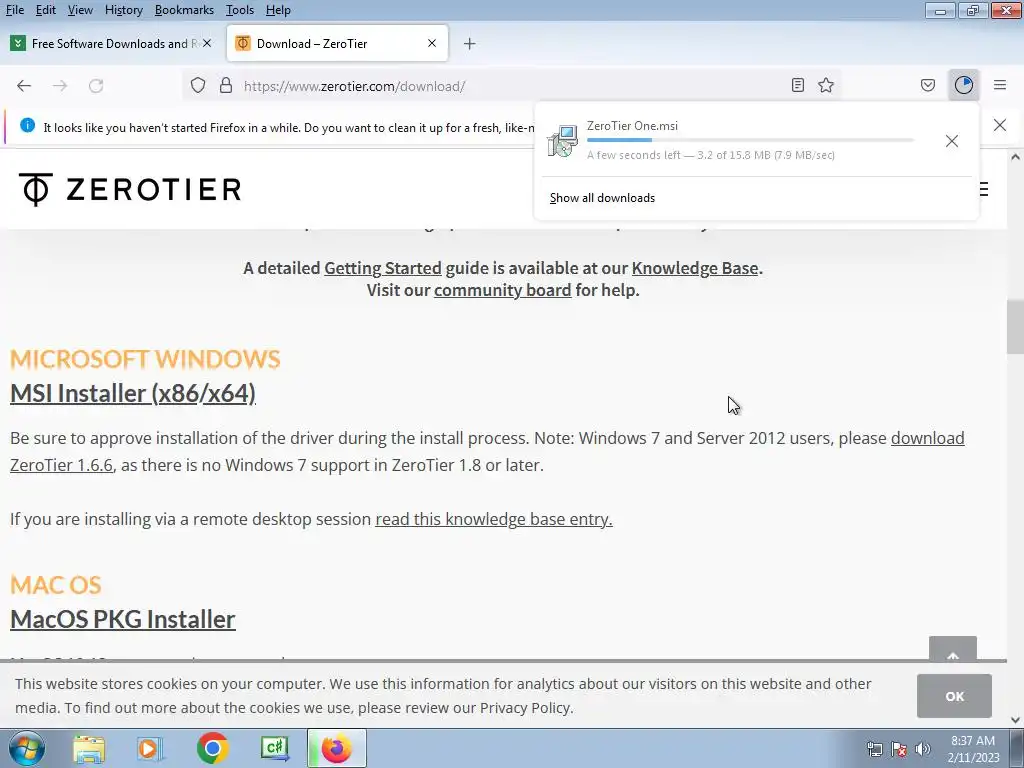Image resolution: width=1024 pixels, height=768 pixels.
Task: Click the Firefox taskbar button
Action: click(x=337, y=748)
